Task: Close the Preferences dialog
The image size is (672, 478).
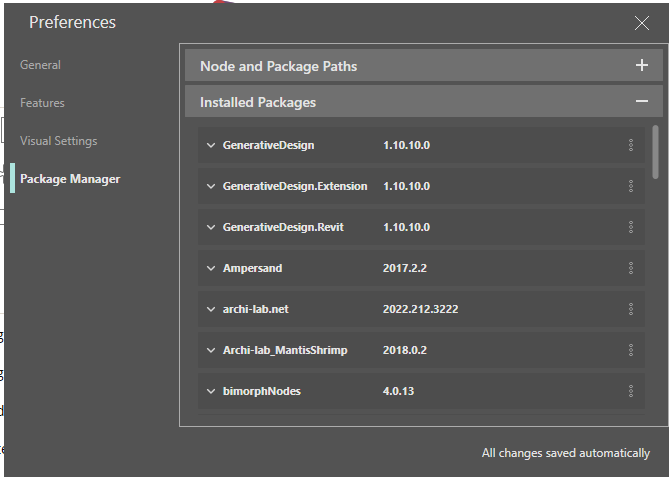Action: (x=642, y=23)
